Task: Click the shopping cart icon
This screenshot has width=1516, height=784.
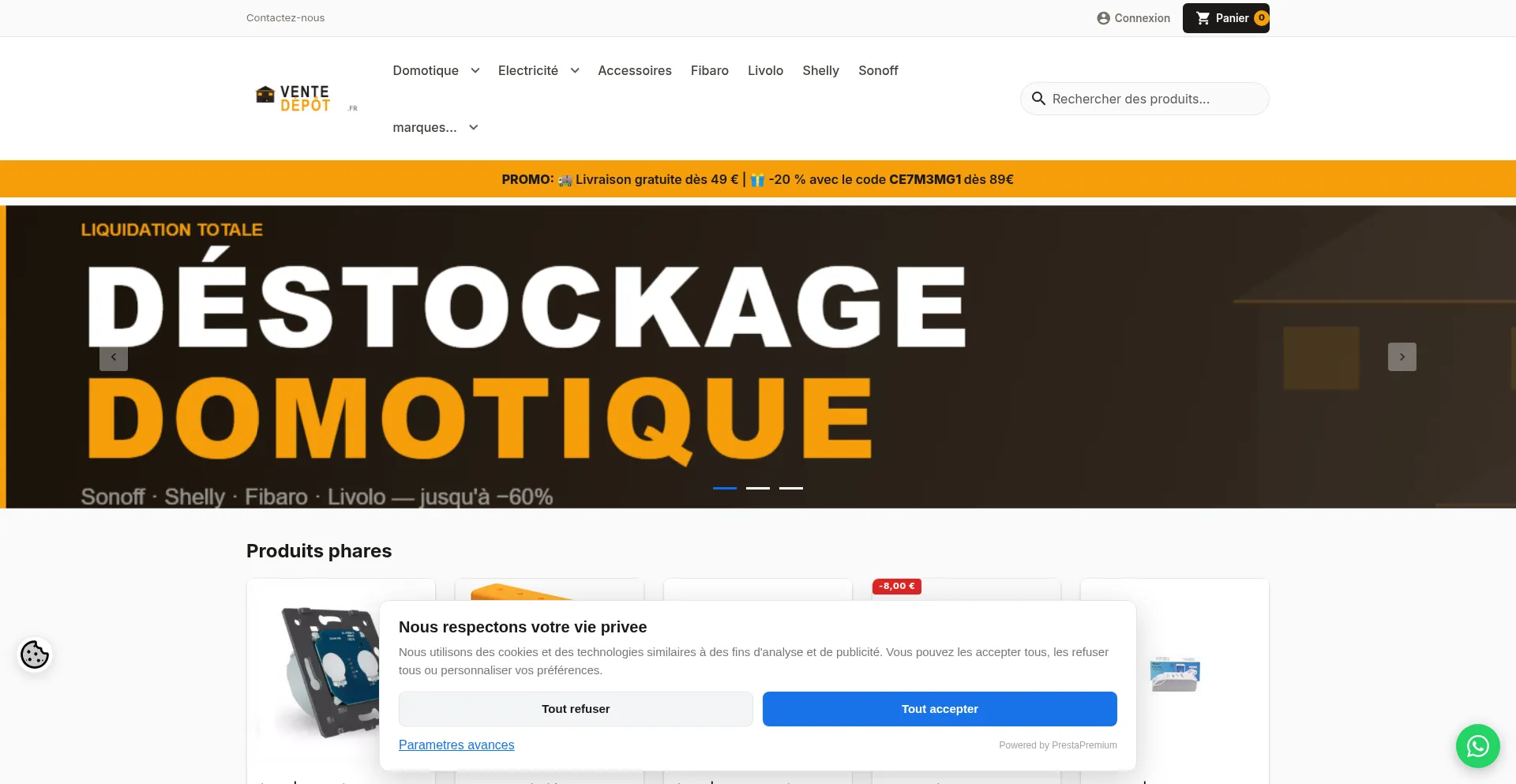Action: pos(1203,18)
